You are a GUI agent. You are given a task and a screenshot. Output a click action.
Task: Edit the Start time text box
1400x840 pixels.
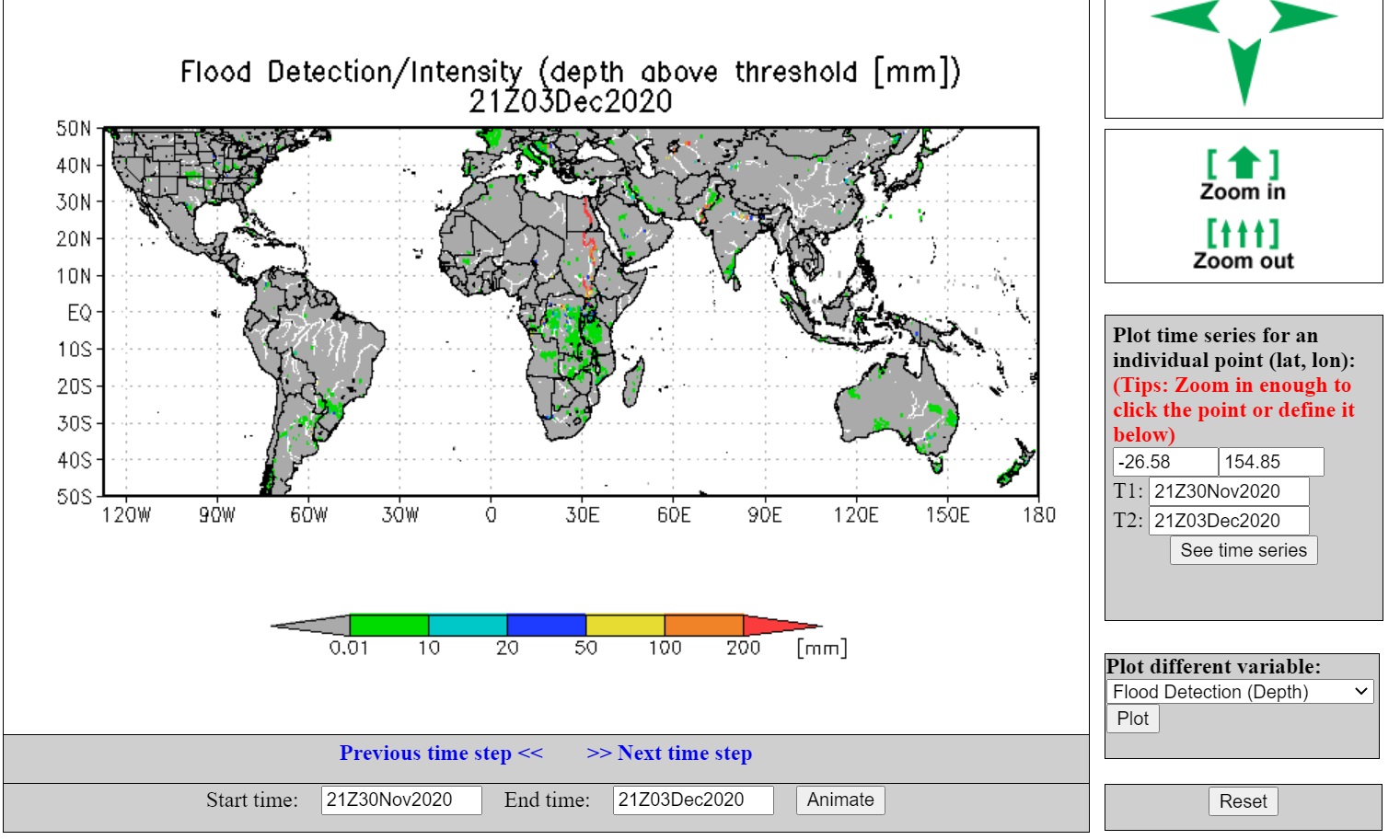400,800
